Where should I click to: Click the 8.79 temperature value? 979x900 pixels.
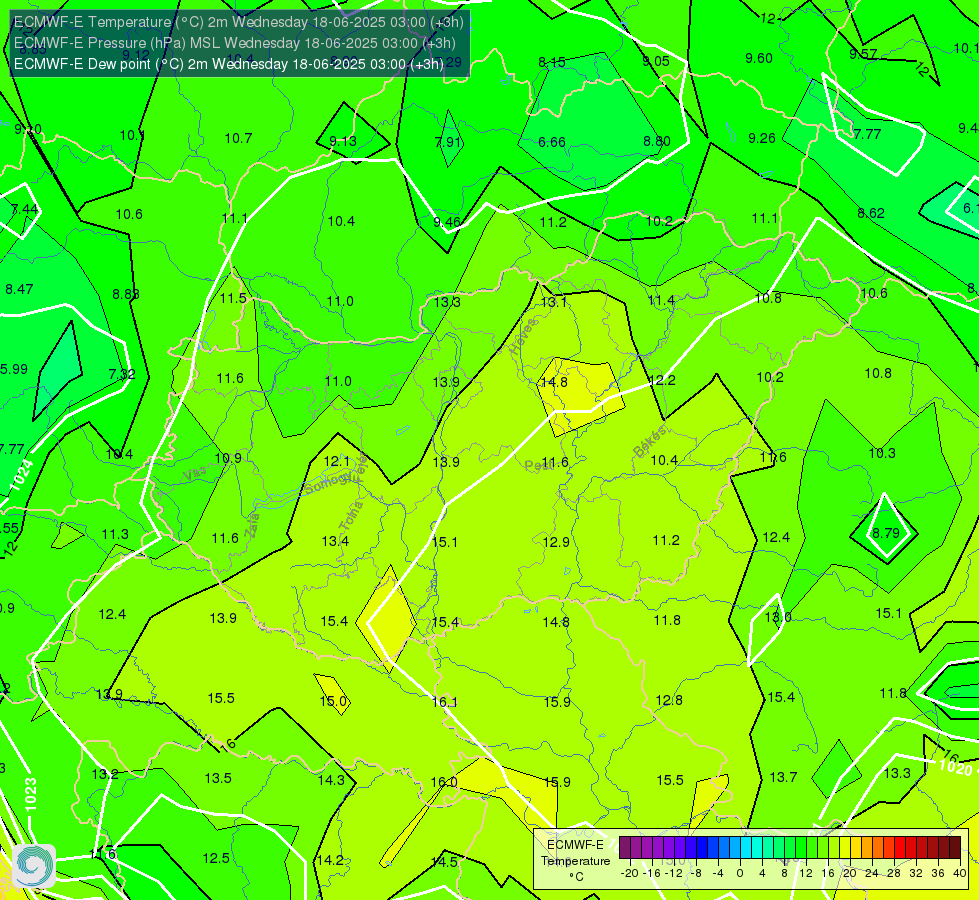click(x=886, y=533)
